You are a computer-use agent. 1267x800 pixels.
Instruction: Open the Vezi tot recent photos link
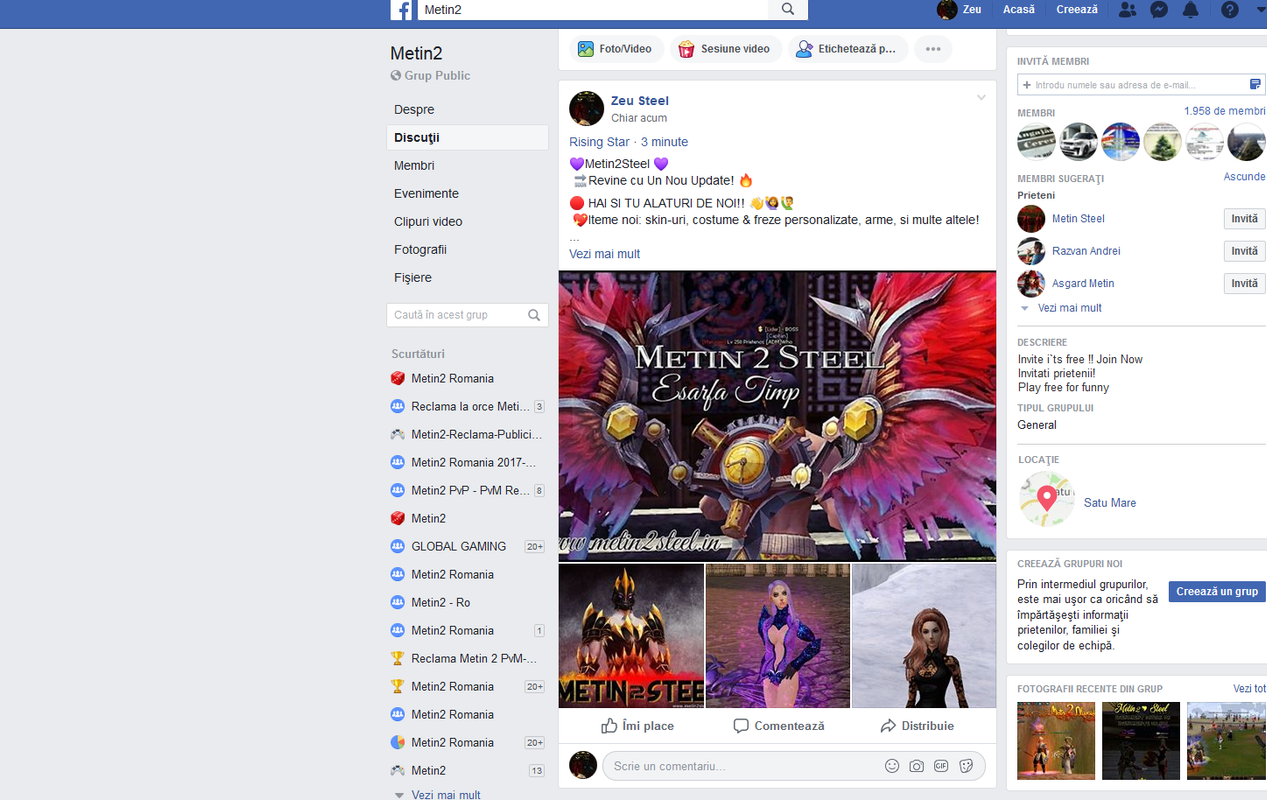click(x=1249, y=689)
